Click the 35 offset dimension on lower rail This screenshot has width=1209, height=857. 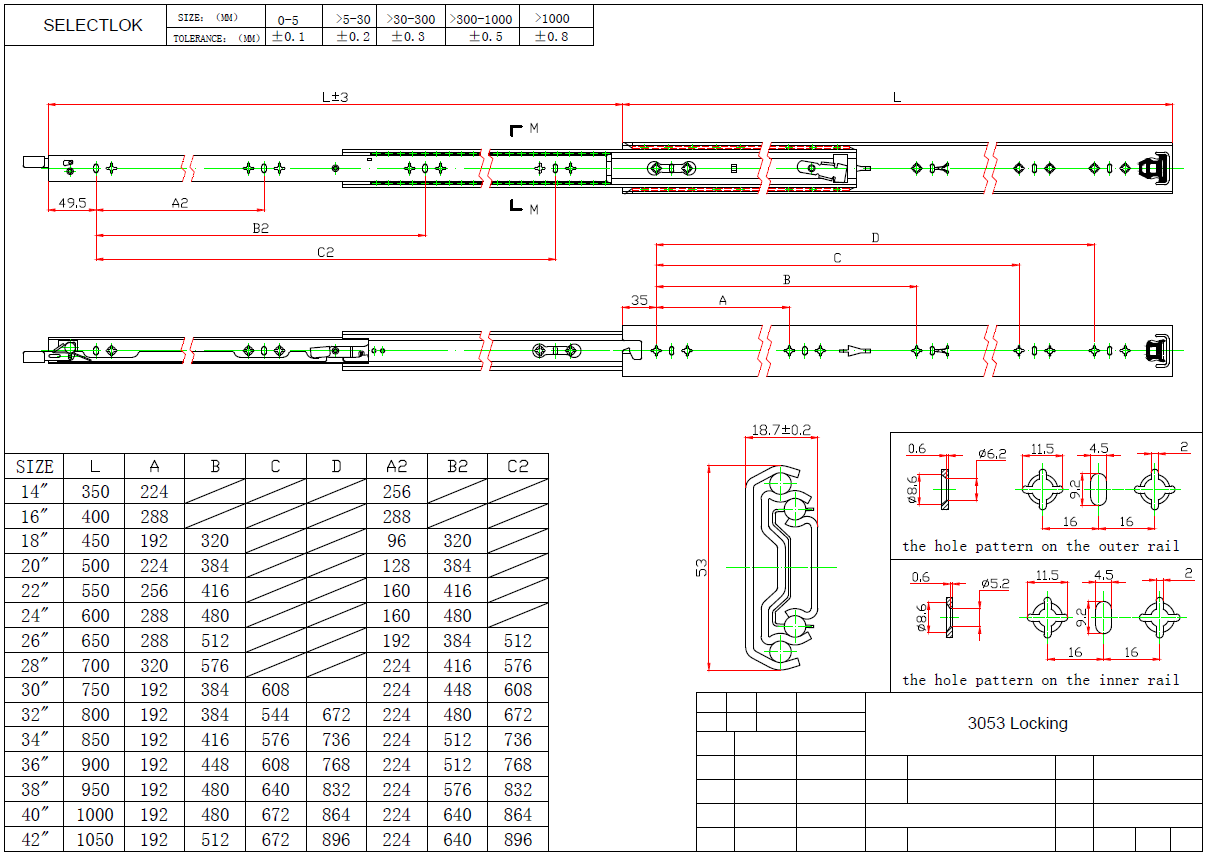pyautogui.click(x=639, y=299)
